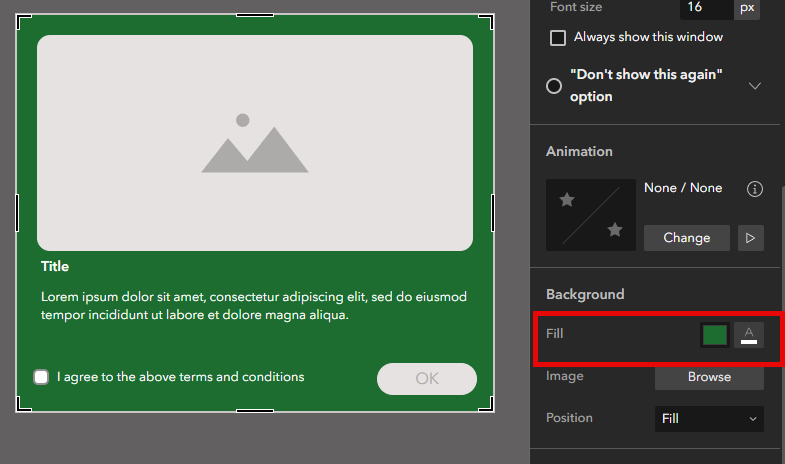Open the animation info icon

click(754, 189)
